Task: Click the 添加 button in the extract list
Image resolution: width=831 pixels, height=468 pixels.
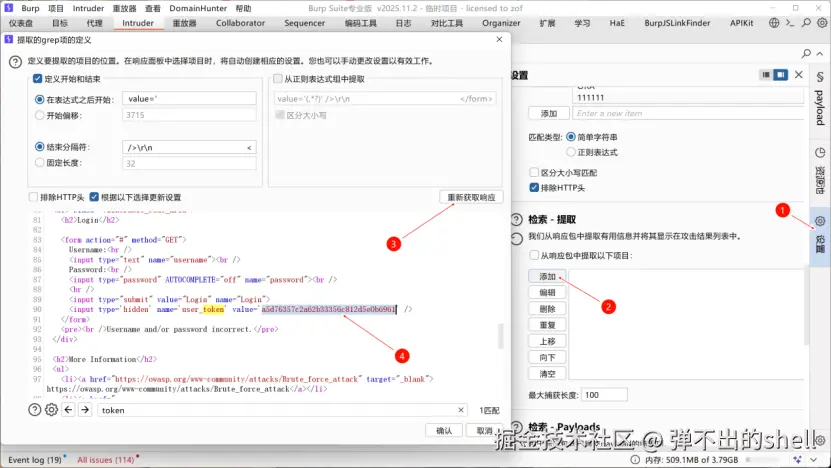Action: tap(547, 276)
